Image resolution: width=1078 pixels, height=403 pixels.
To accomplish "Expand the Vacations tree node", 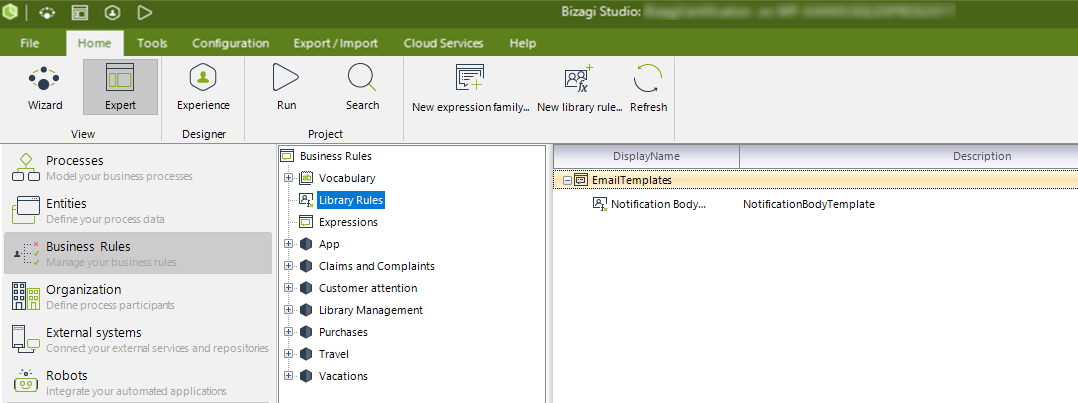I will tap(288, 376).
